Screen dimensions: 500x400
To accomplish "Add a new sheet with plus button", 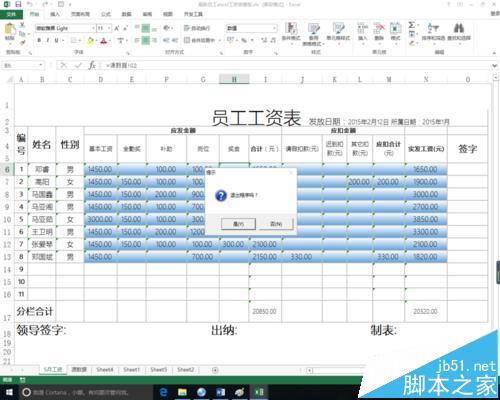I will [215, 370].
